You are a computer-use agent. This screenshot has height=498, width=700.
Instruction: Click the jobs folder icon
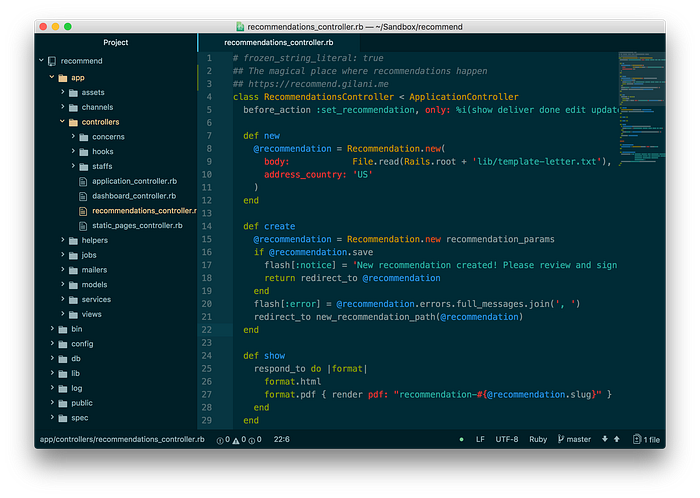pos(74,255)
